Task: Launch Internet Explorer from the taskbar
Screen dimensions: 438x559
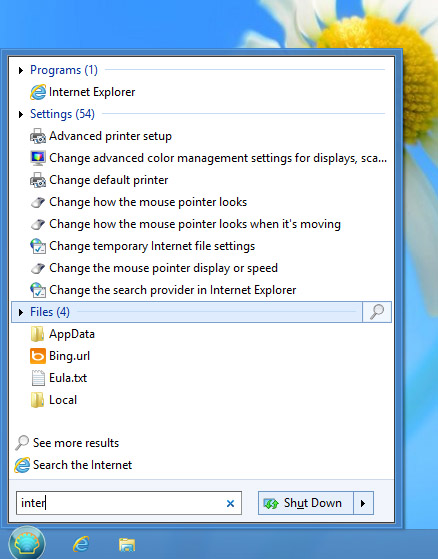Action: (x=81, y=544)
